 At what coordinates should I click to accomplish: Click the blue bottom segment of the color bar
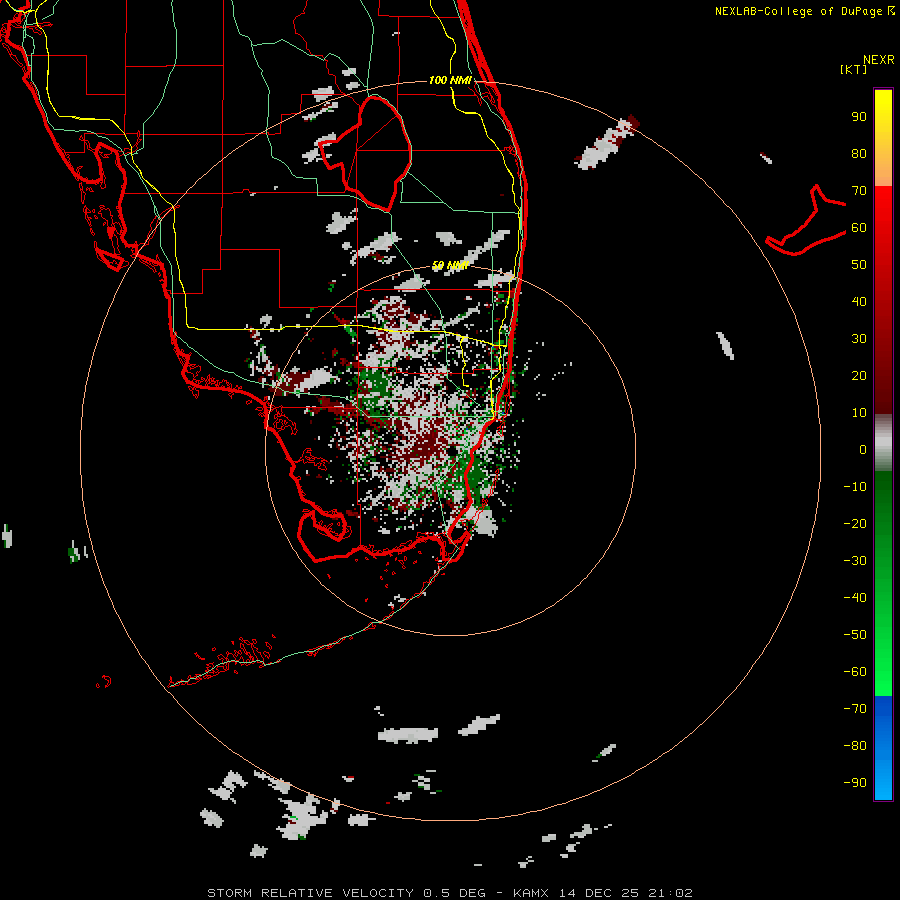pos(883,748)
